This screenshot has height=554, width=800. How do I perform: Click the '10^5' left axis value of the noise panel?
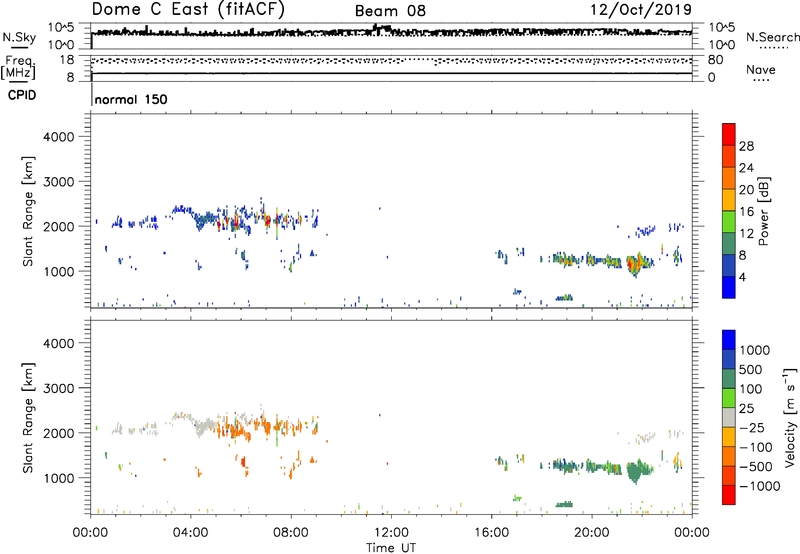pos(61,28)
